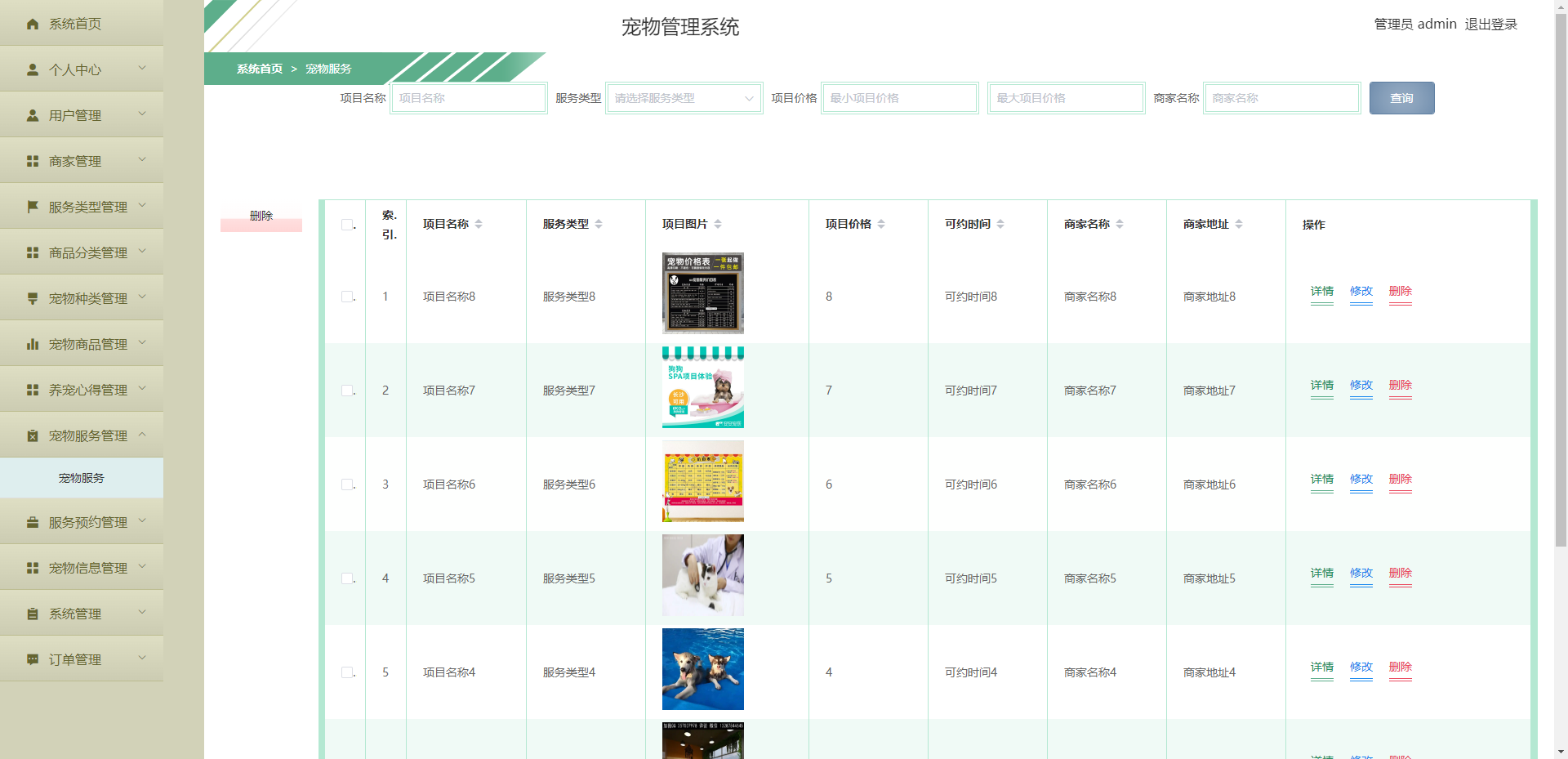This screenshot has height=759, width=1568.
Task: Click the 项目价格 column sort arrows
Action: click(881, 223)
